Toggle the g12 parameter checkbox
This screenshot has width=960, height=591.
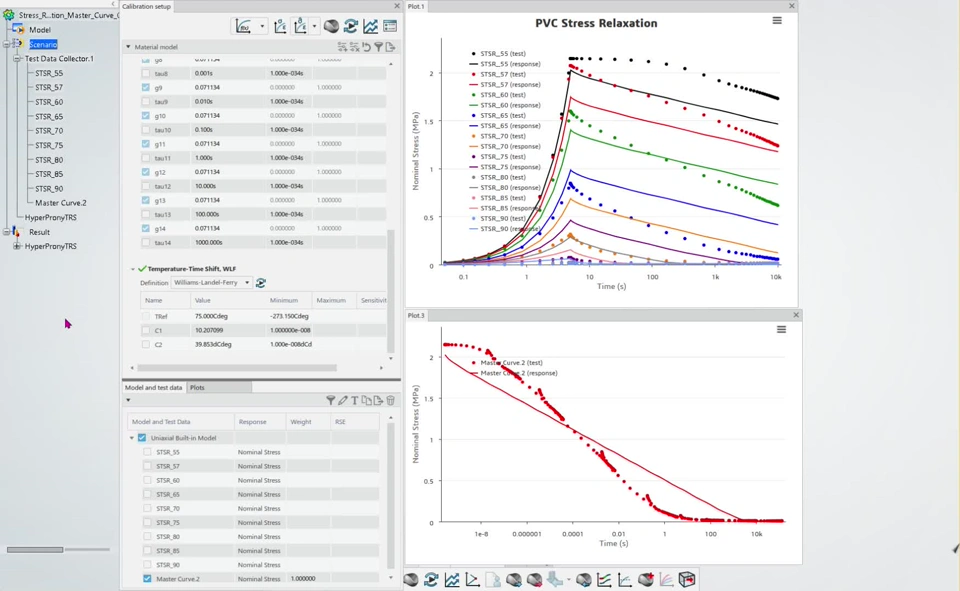(146, 172)
